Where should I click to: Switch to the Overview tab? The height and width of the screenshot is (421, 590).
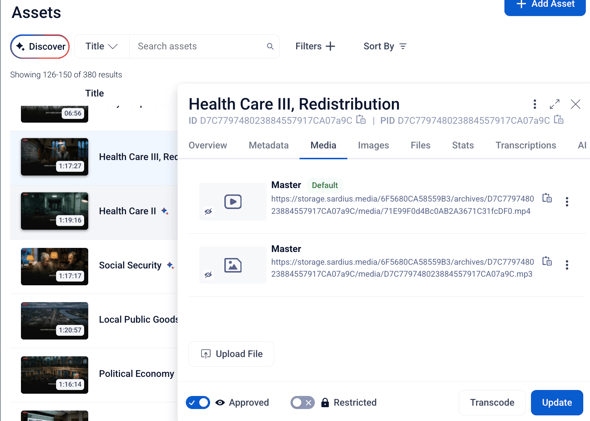(208, 145)
